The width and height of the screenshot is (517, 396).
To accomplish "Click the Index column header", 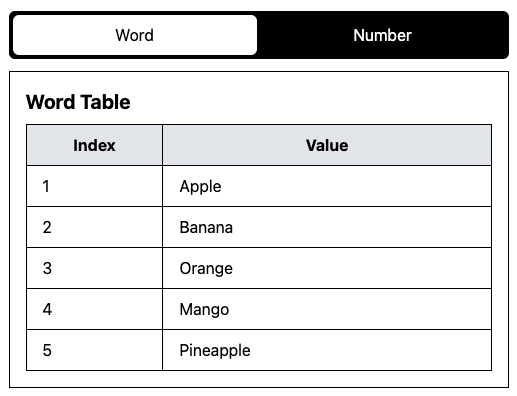I will pyautogui.click(x=94, y=145).
